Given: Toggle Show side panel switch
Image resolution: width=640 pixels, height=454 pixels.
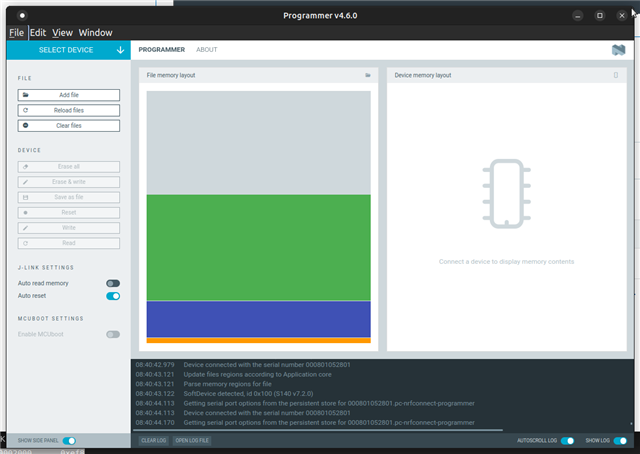Looking at the screenshot, I should [69, 441].
